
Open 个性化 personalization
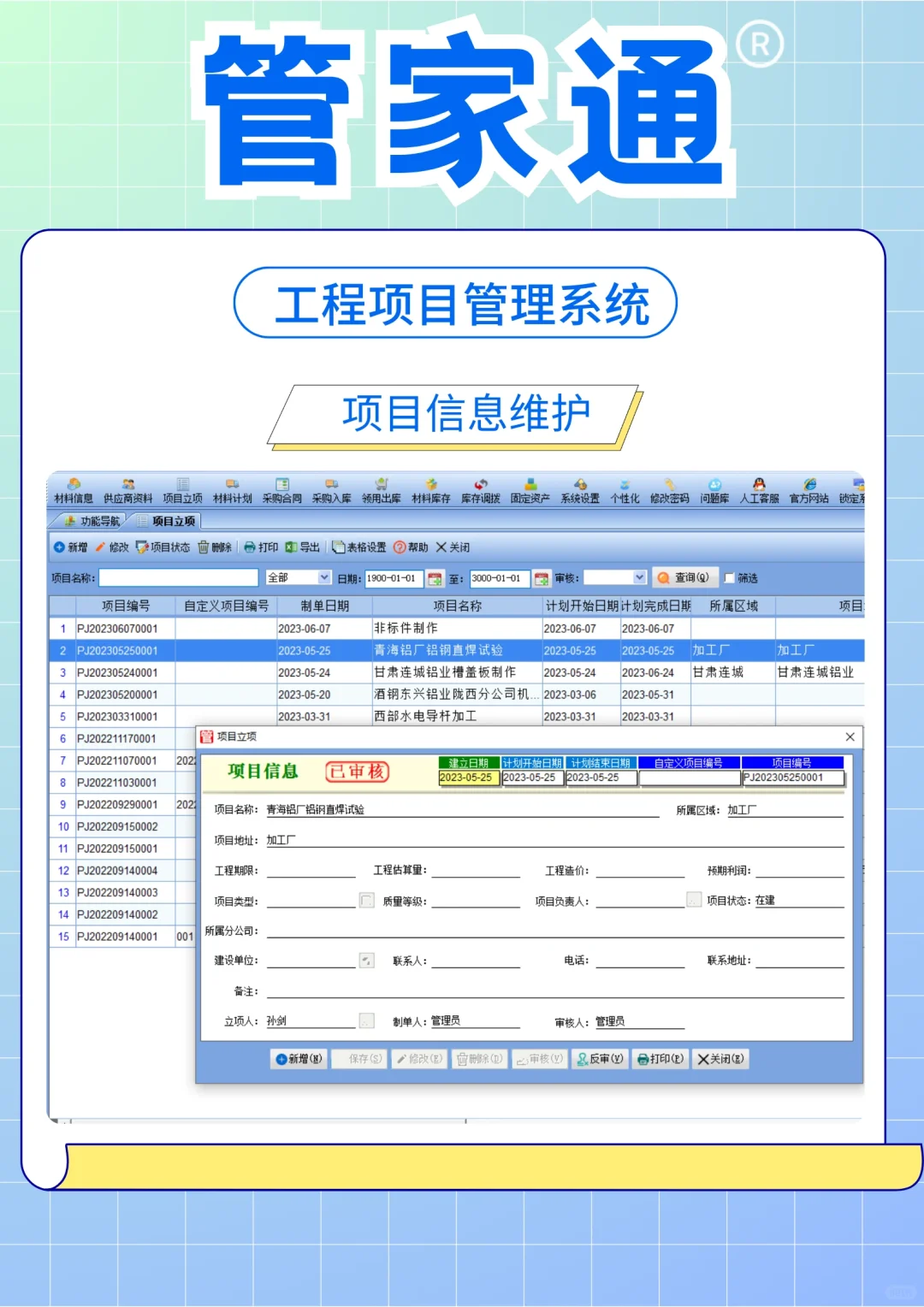click(x=625, y=491)
